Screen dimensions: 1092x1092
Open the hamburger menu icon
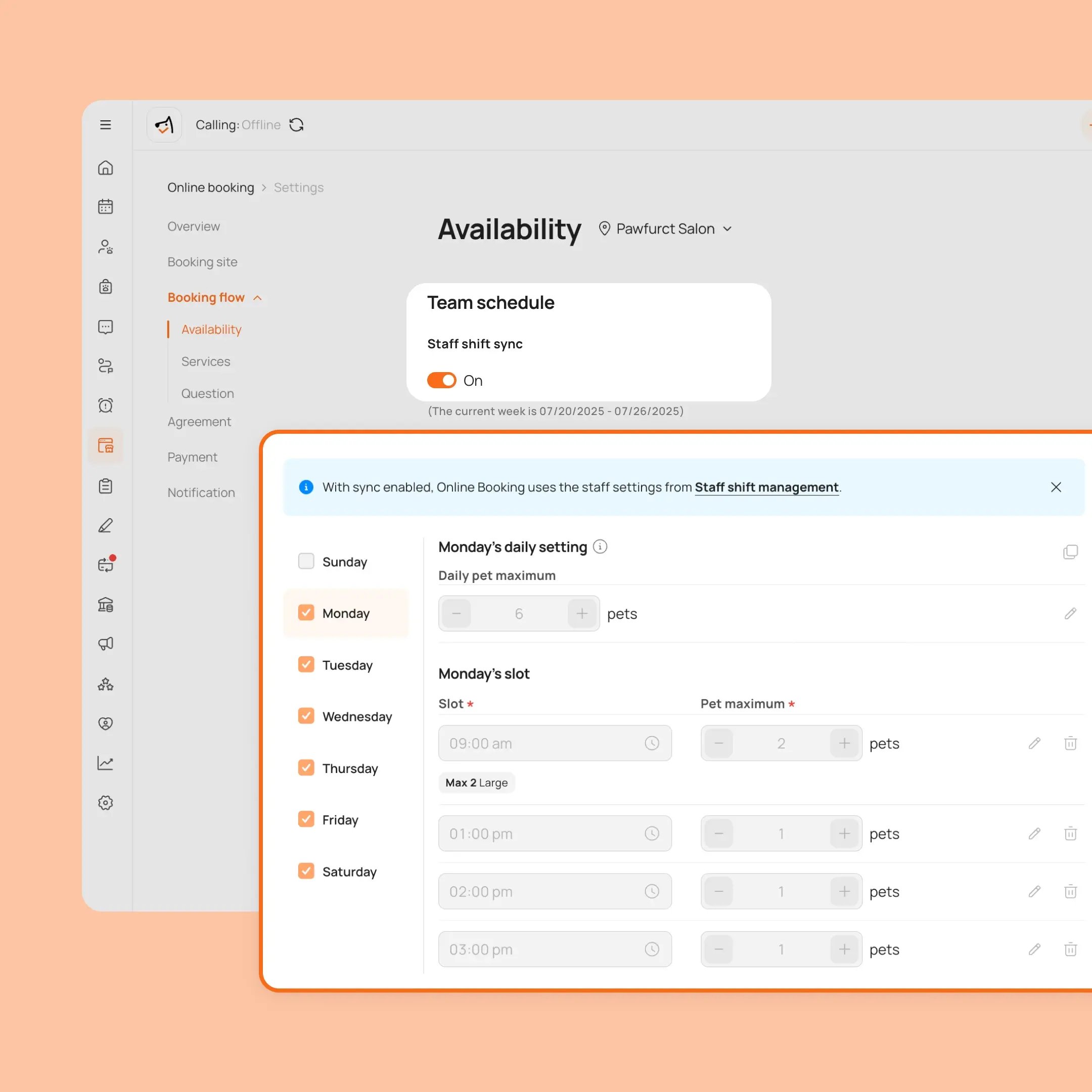[x=106, y=125]
